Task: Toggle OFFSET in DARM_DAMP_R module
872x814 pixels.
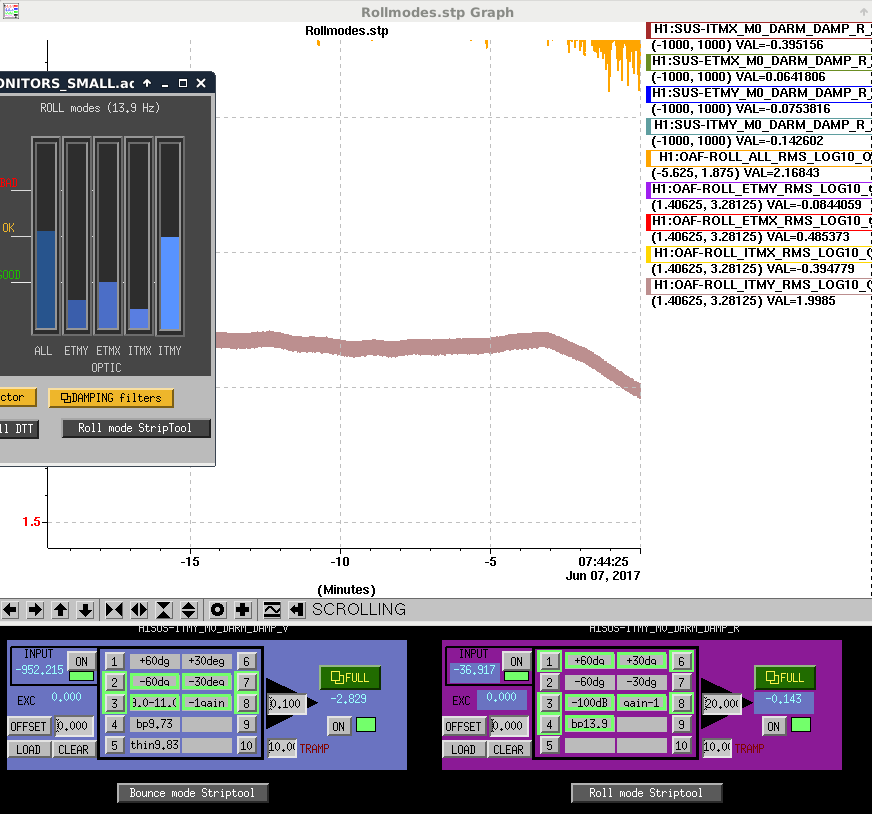Action: 463,726
